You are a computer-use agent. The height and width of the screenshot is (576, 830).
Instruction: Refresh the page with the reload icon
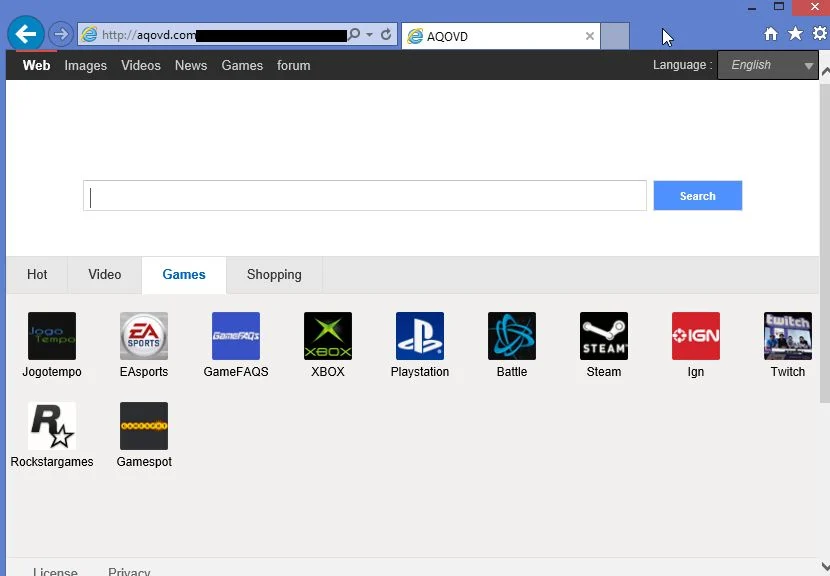point(386,35)
